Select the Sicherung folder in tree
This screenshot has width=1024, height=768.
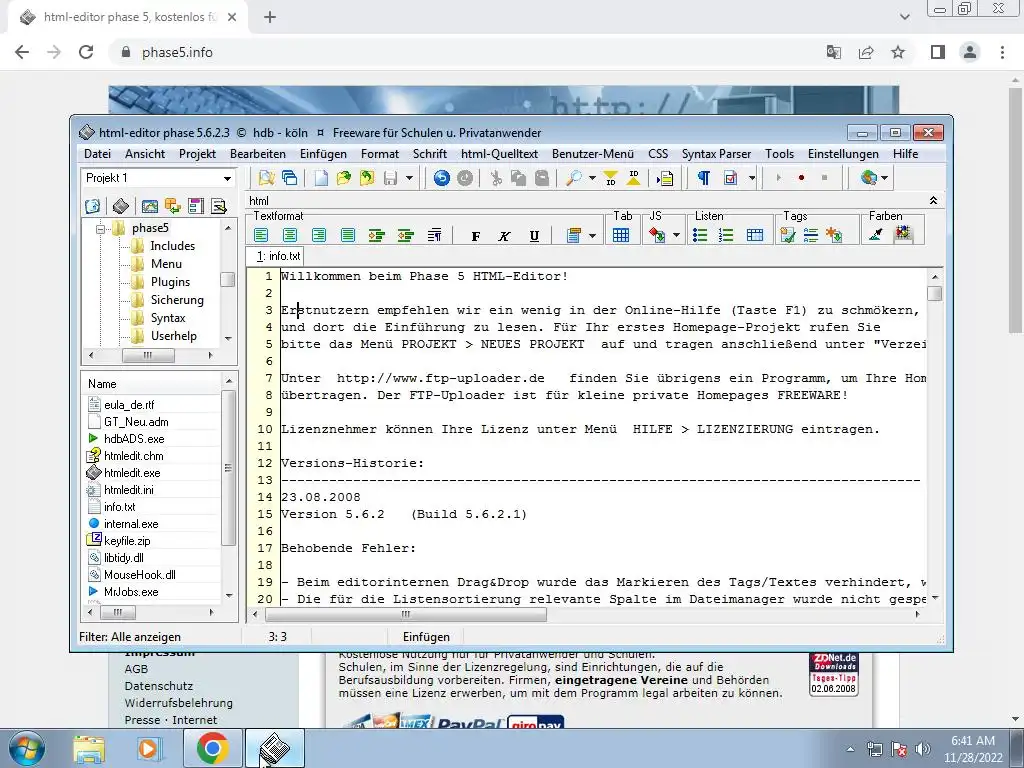[x=177, y=300]
